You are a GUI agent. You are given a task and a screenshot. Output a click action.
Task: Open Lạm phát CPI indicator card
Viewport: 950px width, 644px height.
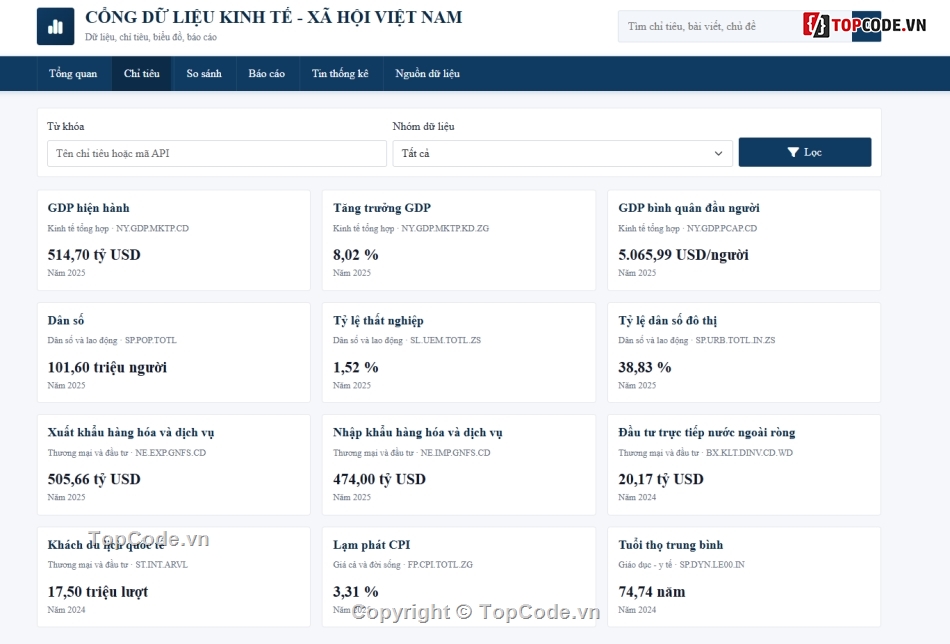pos(459,577)
